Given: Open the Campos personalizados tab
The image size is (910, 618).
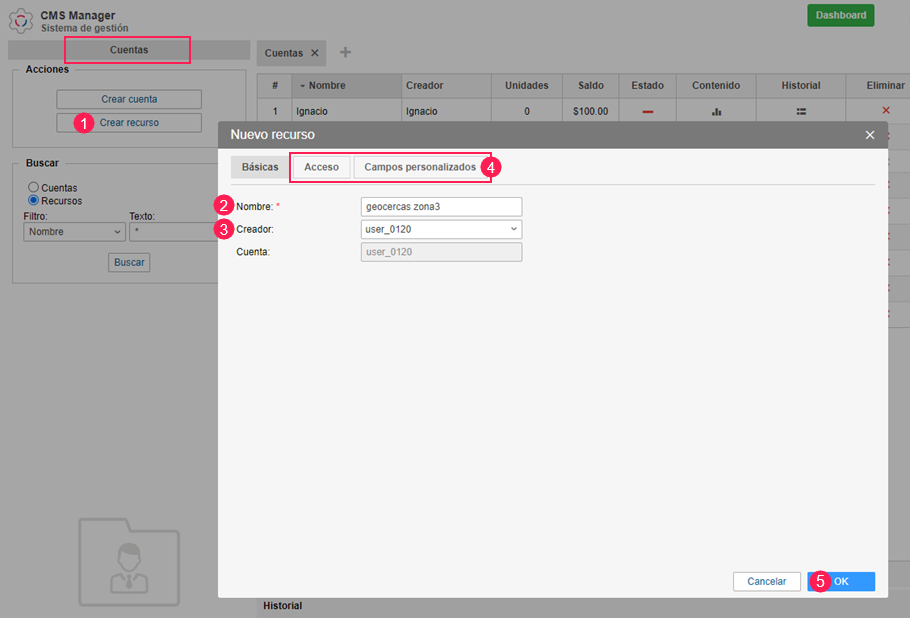Looking at the screenshot, I should pyautogui.click(x=419, y=167).
